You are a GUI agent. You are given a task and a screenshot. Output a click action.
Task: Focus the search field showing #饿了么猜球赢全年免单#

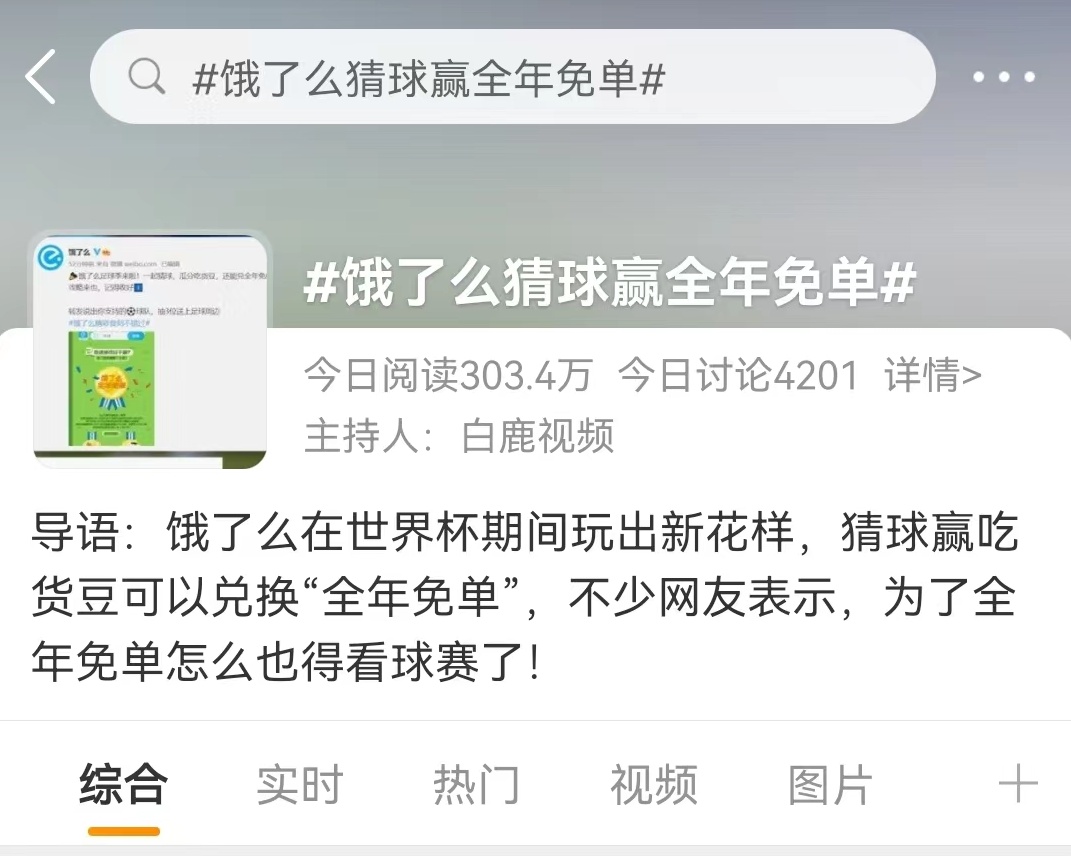tap(512, 77)
